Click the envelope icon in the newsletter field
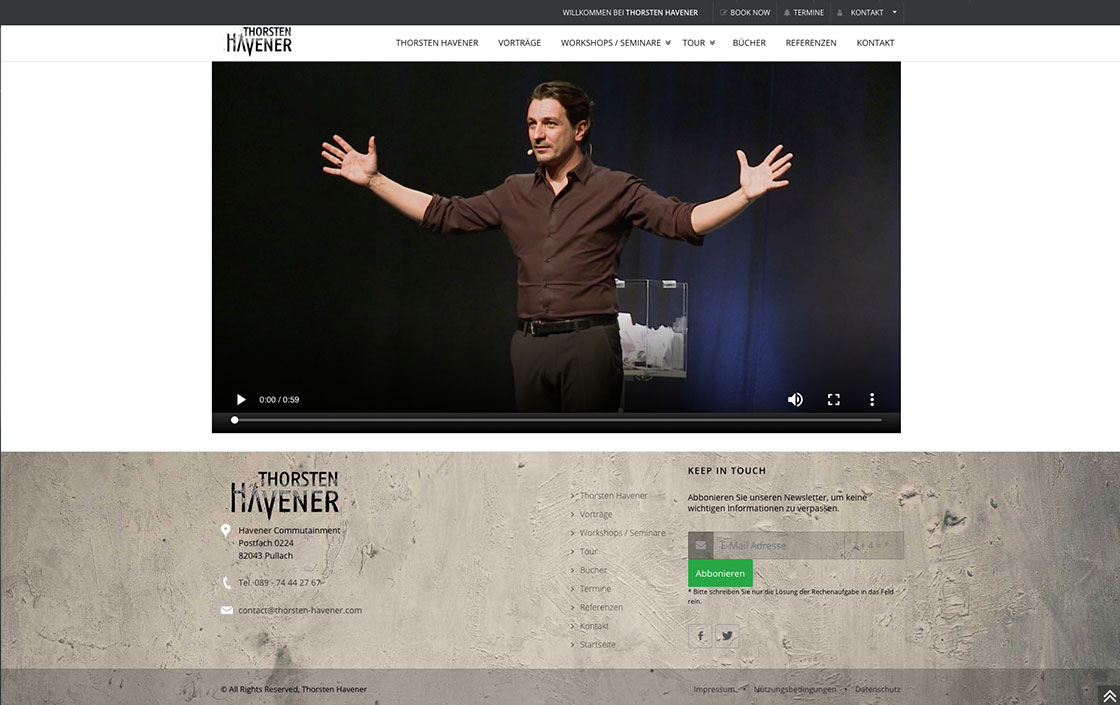The height and width of the screenshot is (705, 1120). [x=701, y=545]
